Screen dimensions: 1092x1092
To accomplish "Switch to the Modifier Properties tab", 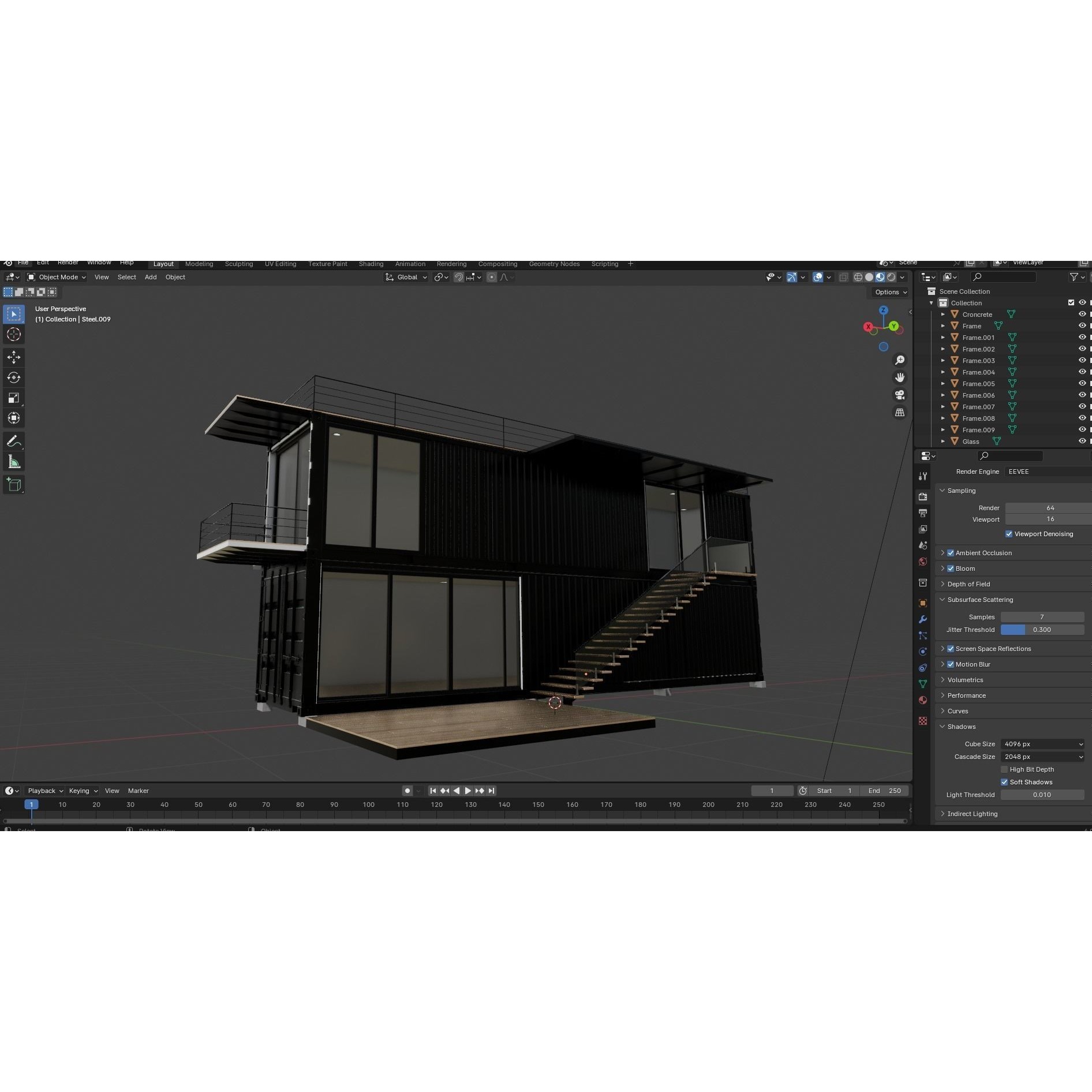I will [923, 619].
